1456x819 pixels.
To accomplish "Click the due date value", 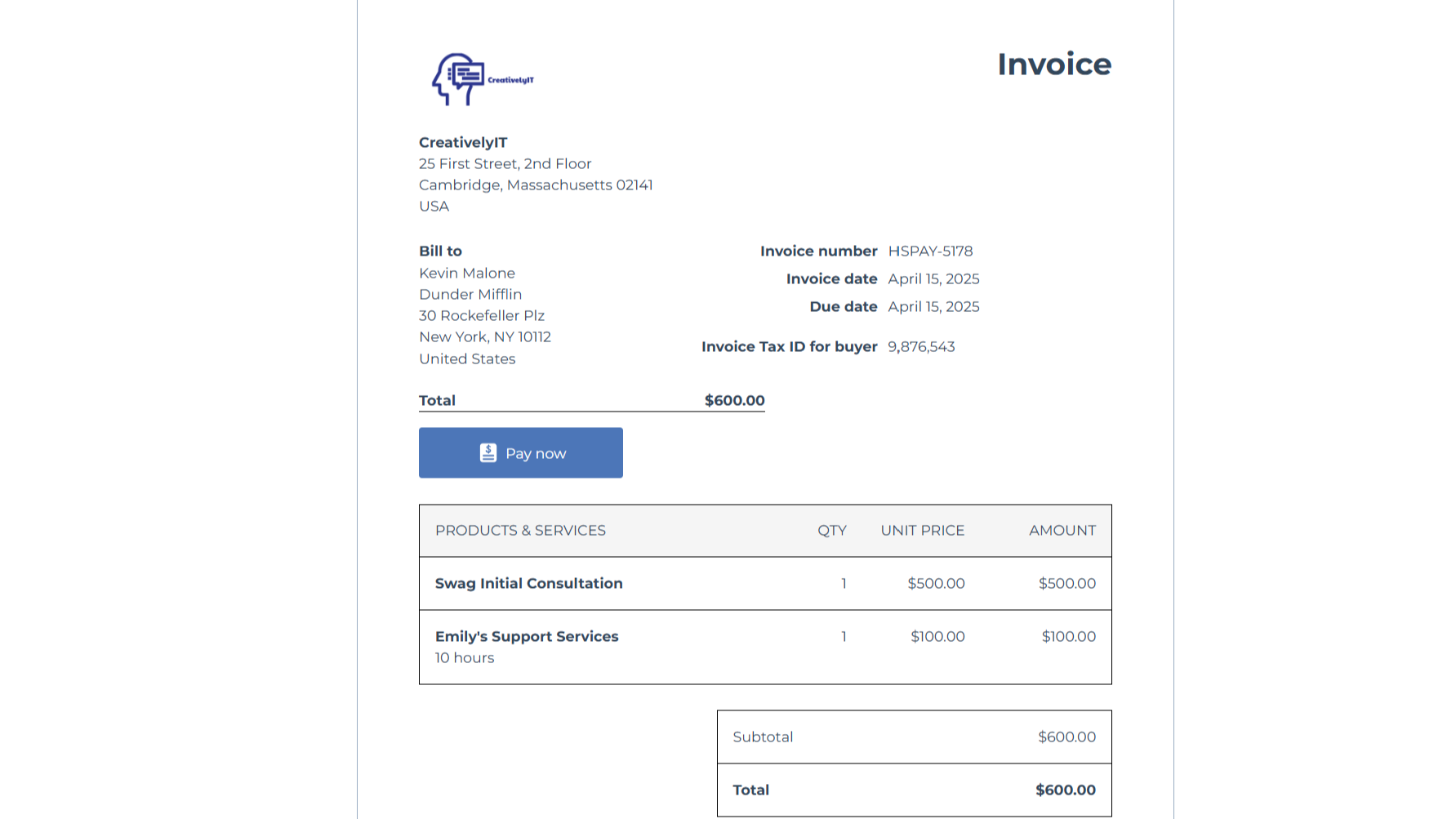I will click(x=933, y=307).
